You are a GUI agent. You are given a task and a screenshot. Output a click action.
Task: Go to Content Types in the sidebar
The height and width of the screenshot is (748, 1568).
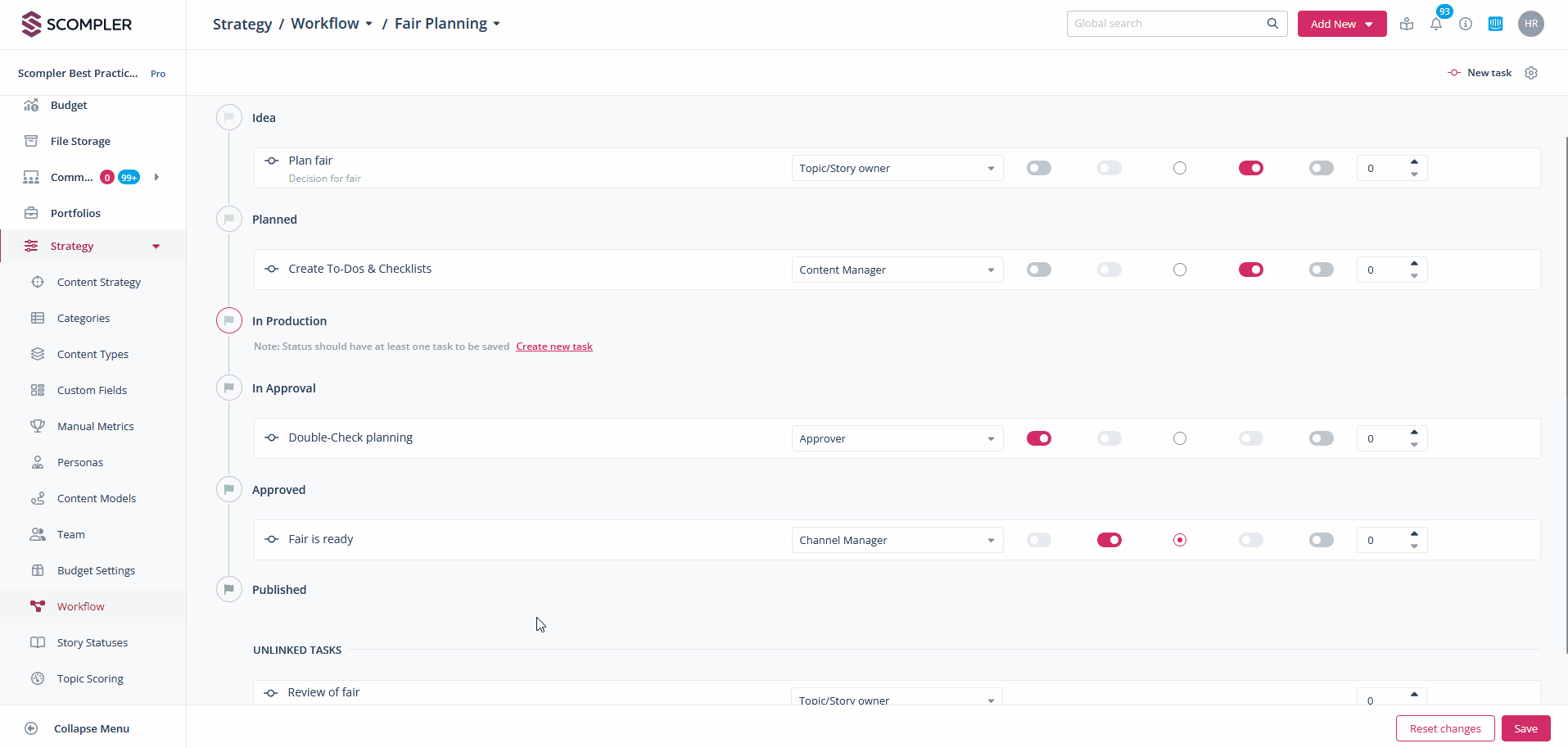click(93, 354)
